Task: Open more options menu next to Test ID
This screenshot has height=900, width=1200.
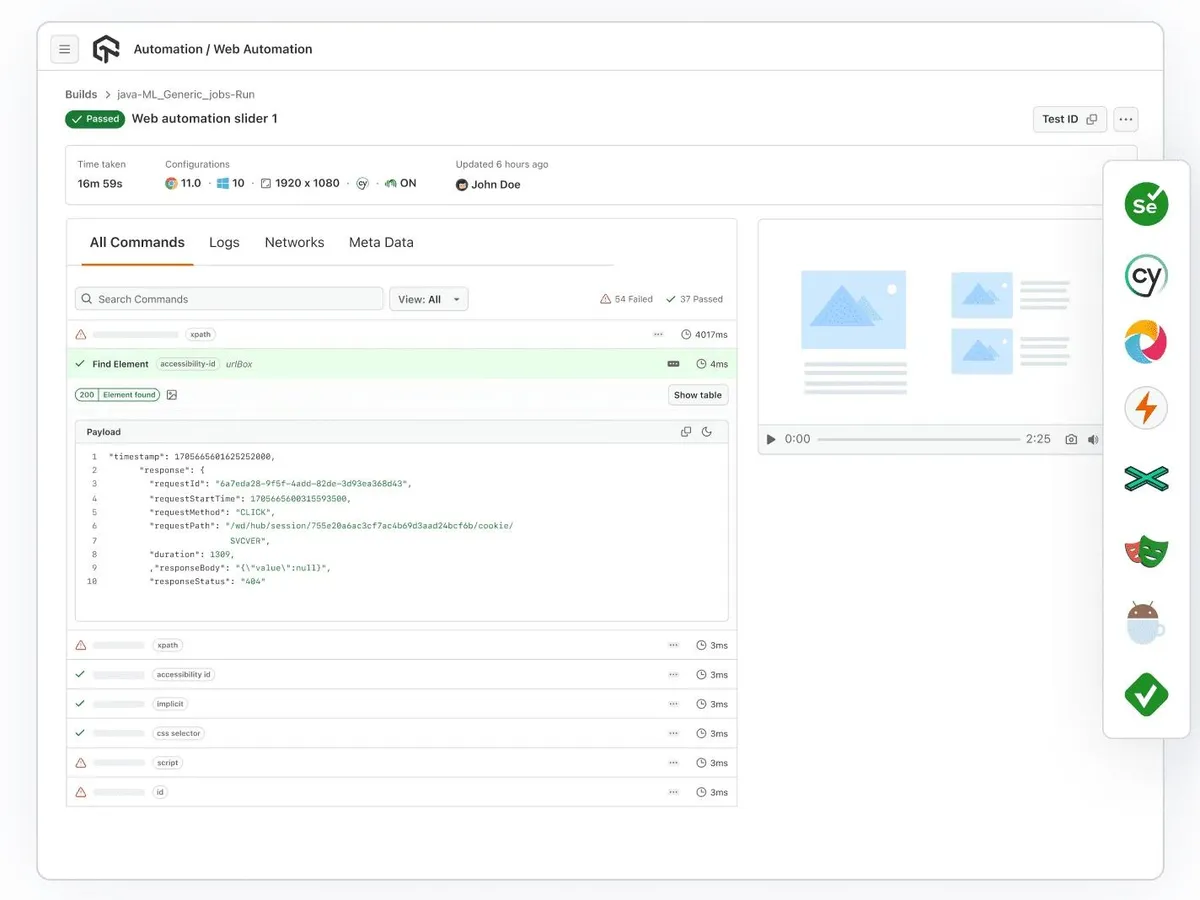Action: (1126, 119)
